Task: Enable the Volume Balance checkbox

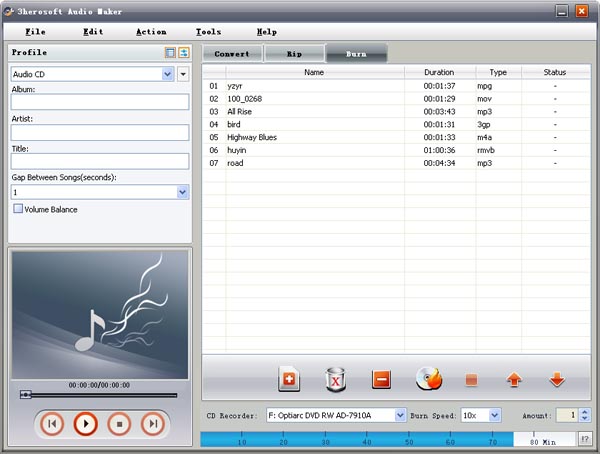Action: (18, 209)
